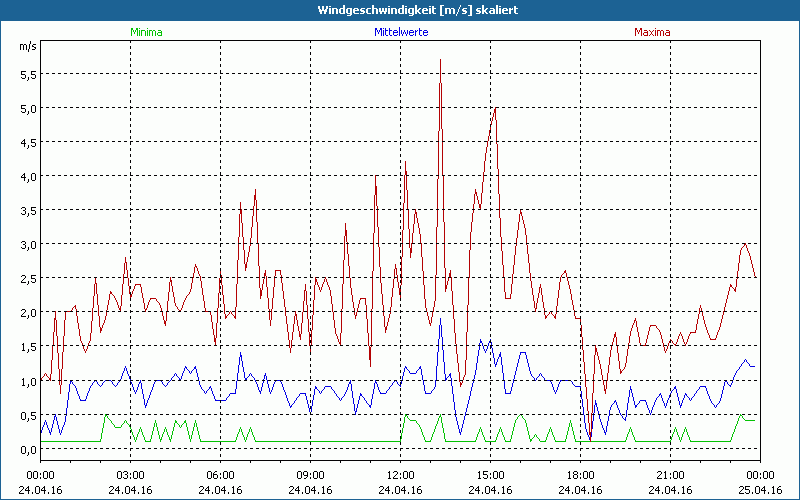
Task: Click the 5,5 y-axis value label
Action: (x=28, y=74)
